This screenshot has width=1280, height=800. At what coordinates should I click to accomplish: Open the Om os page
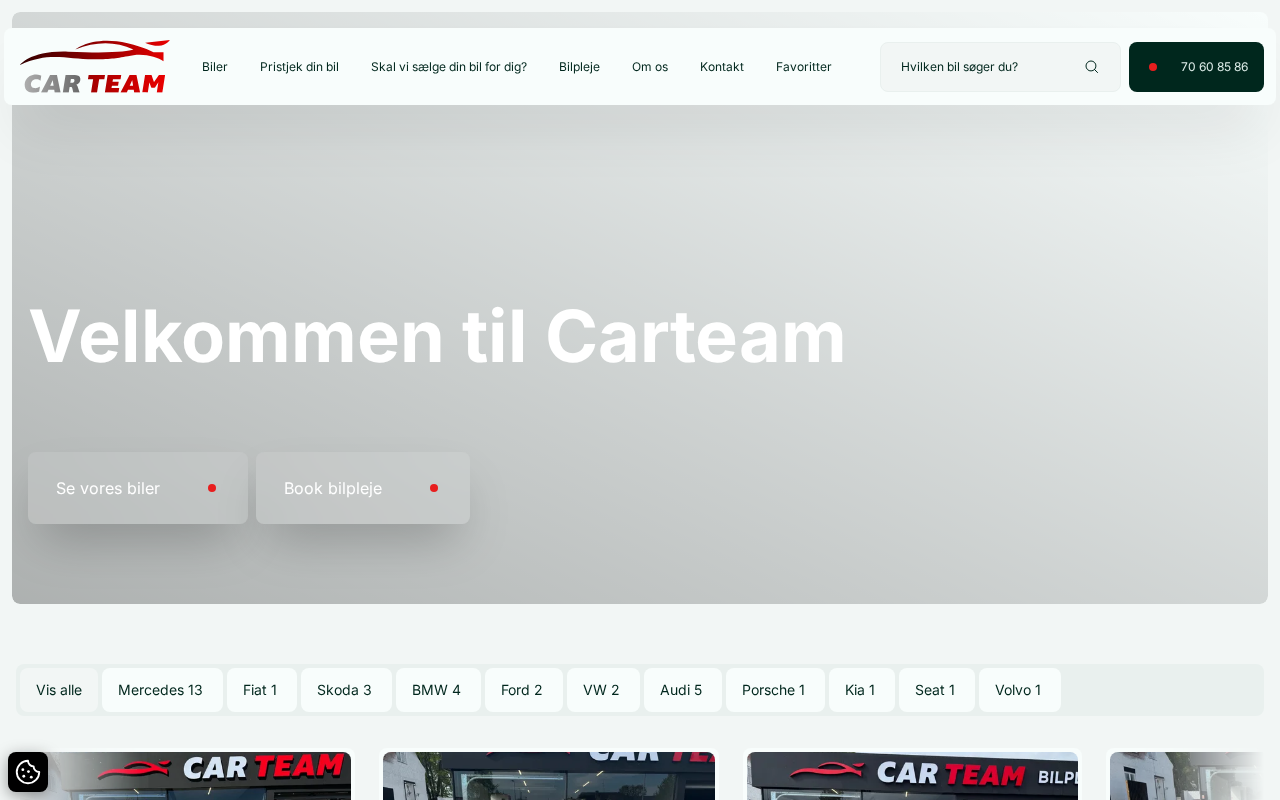tap(650, 67)
